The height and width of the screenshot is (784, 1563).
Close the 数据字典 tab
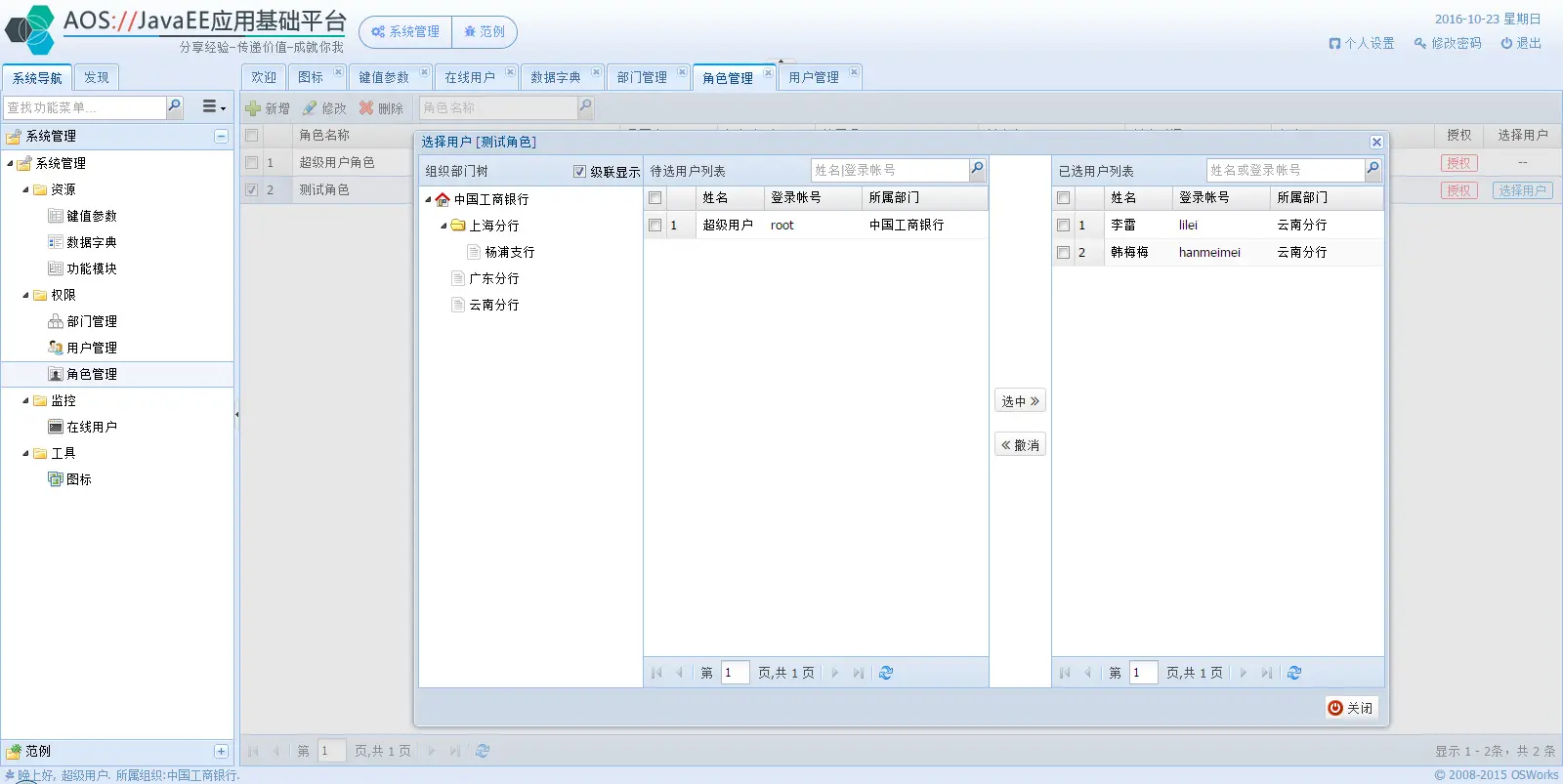(x=596, y=71)
